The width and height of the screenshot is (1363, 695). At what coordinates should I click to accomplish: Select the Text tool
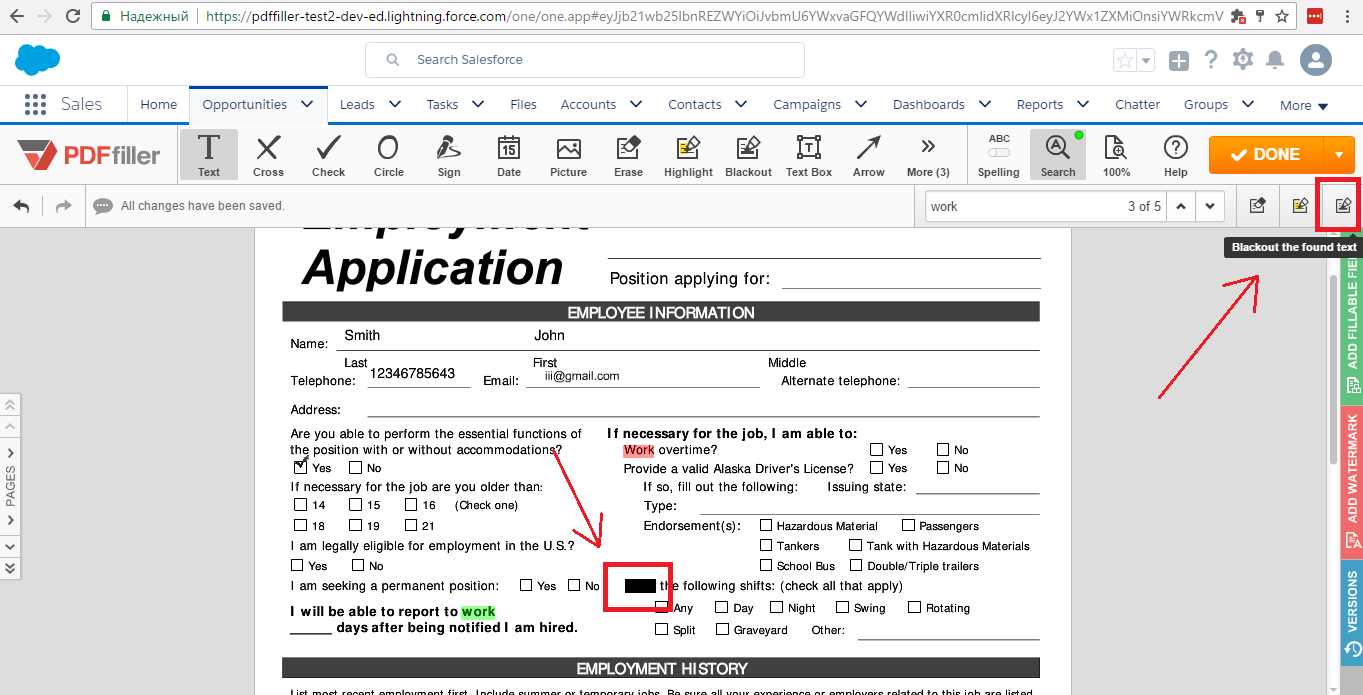pos(208,155)
